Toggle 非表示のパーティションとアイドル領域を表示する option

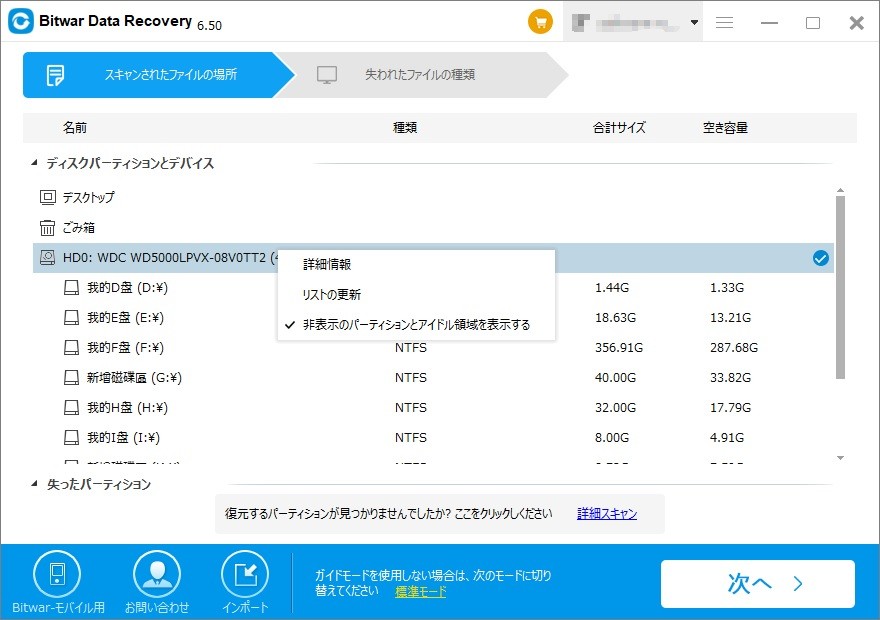(416, 325)
